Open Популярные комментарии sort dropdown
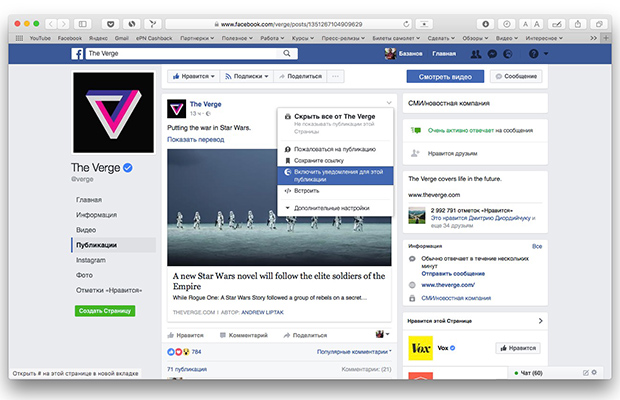The image size is (620, 400). 354,352
